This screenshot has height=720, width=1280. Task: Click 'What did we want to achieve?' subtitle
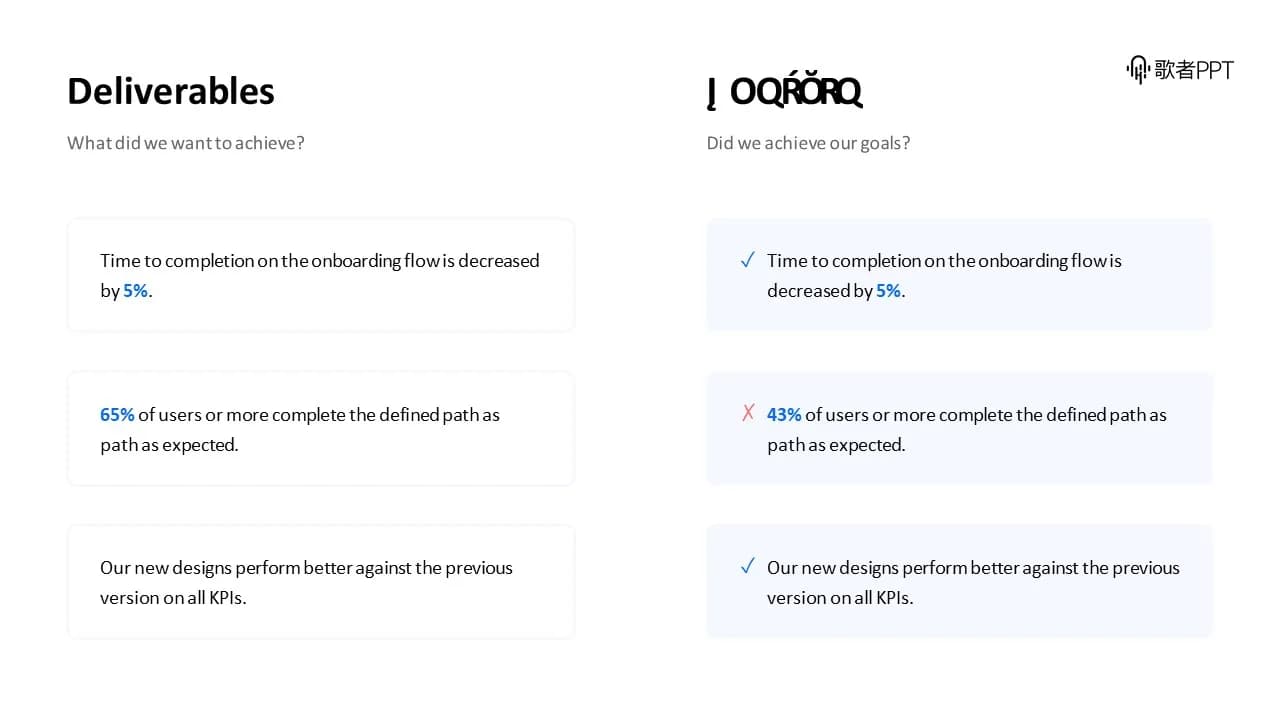(x=186, y=143)
